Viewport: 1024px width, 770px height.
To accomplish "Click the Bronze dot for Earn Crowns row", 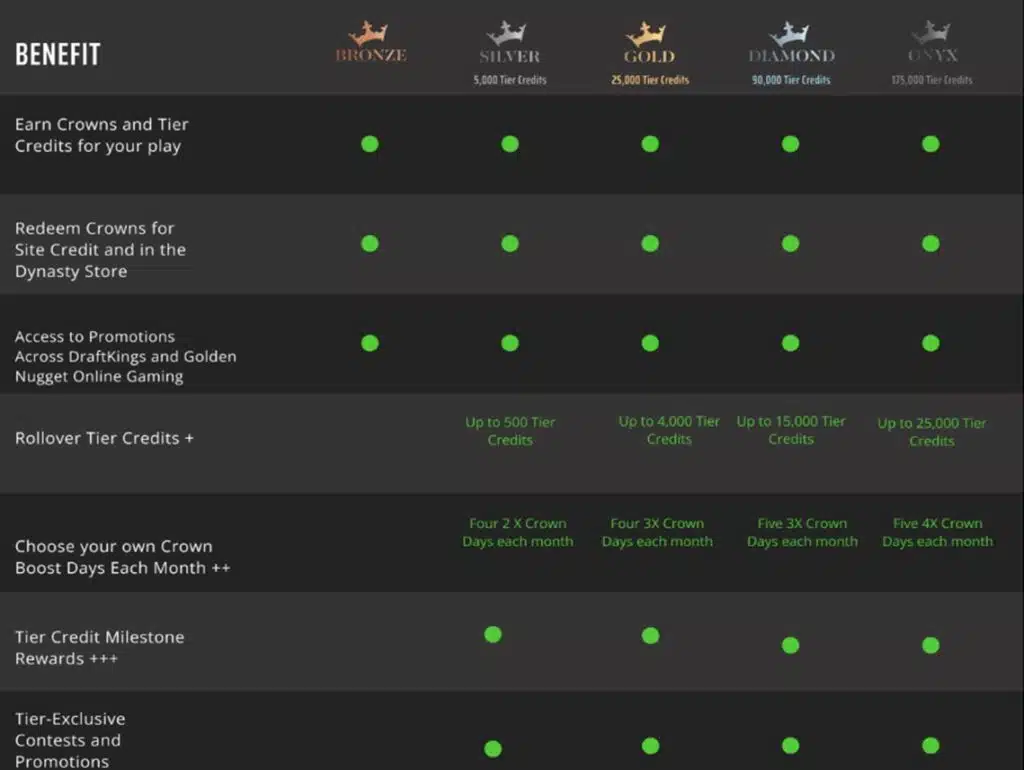I will click(x=370, y=144).
